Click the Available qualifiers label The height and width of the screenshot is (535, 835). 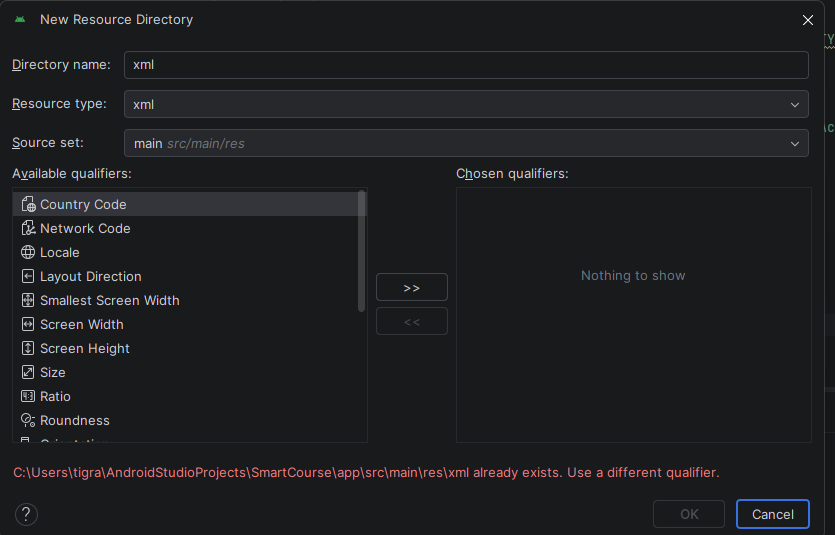point(72,174)
